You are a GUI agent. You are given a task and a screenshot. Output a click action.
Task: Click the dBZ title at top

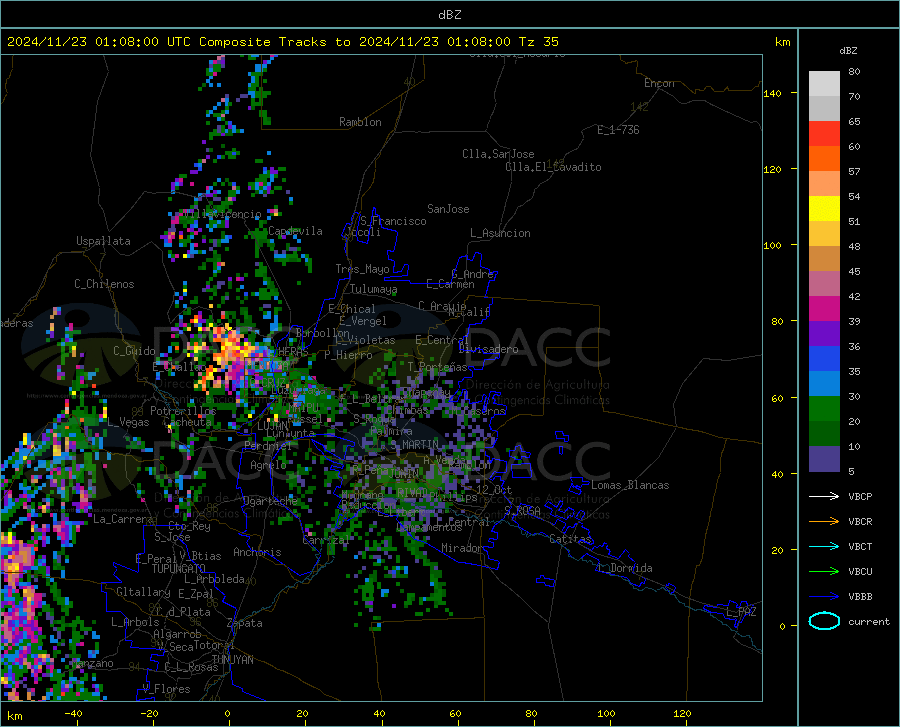[449, 15]
